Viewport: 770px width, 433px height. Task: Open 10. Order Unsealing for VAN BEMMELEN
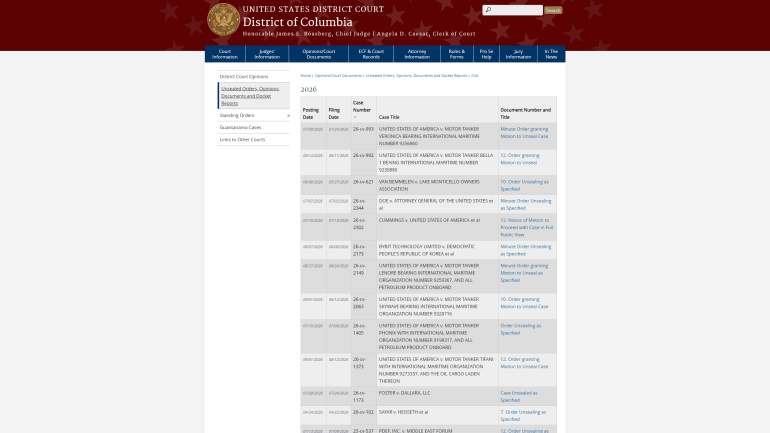(524, 185)
